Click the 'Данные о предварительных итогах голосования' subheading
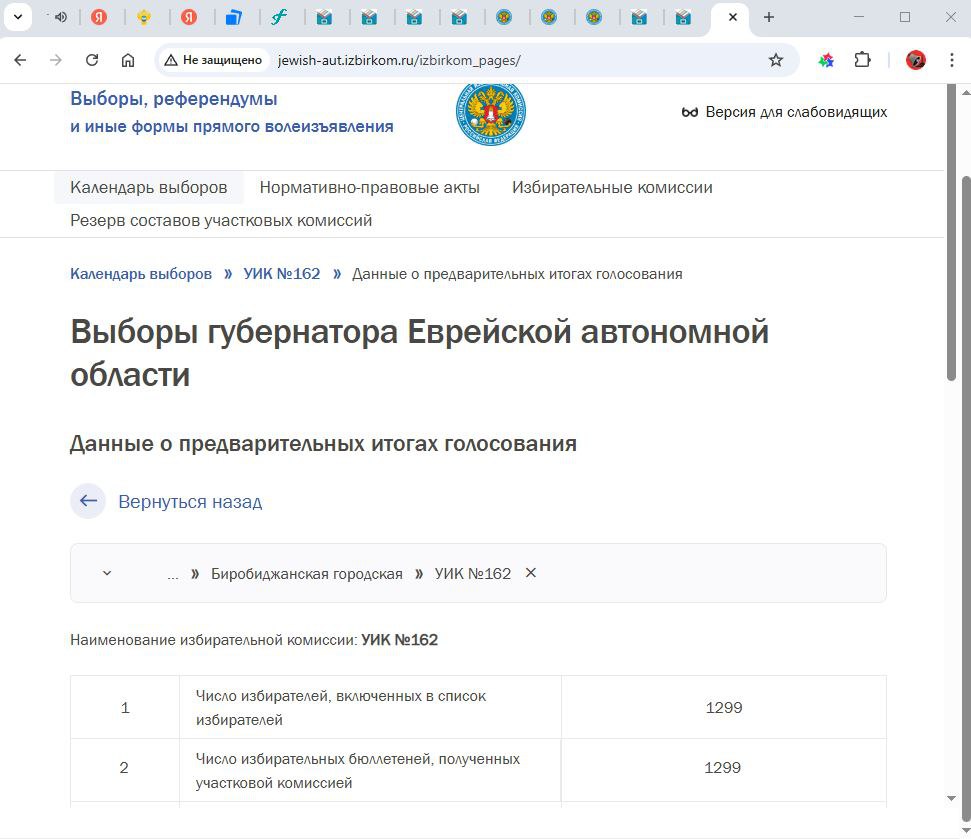 (x=323, y=443)
